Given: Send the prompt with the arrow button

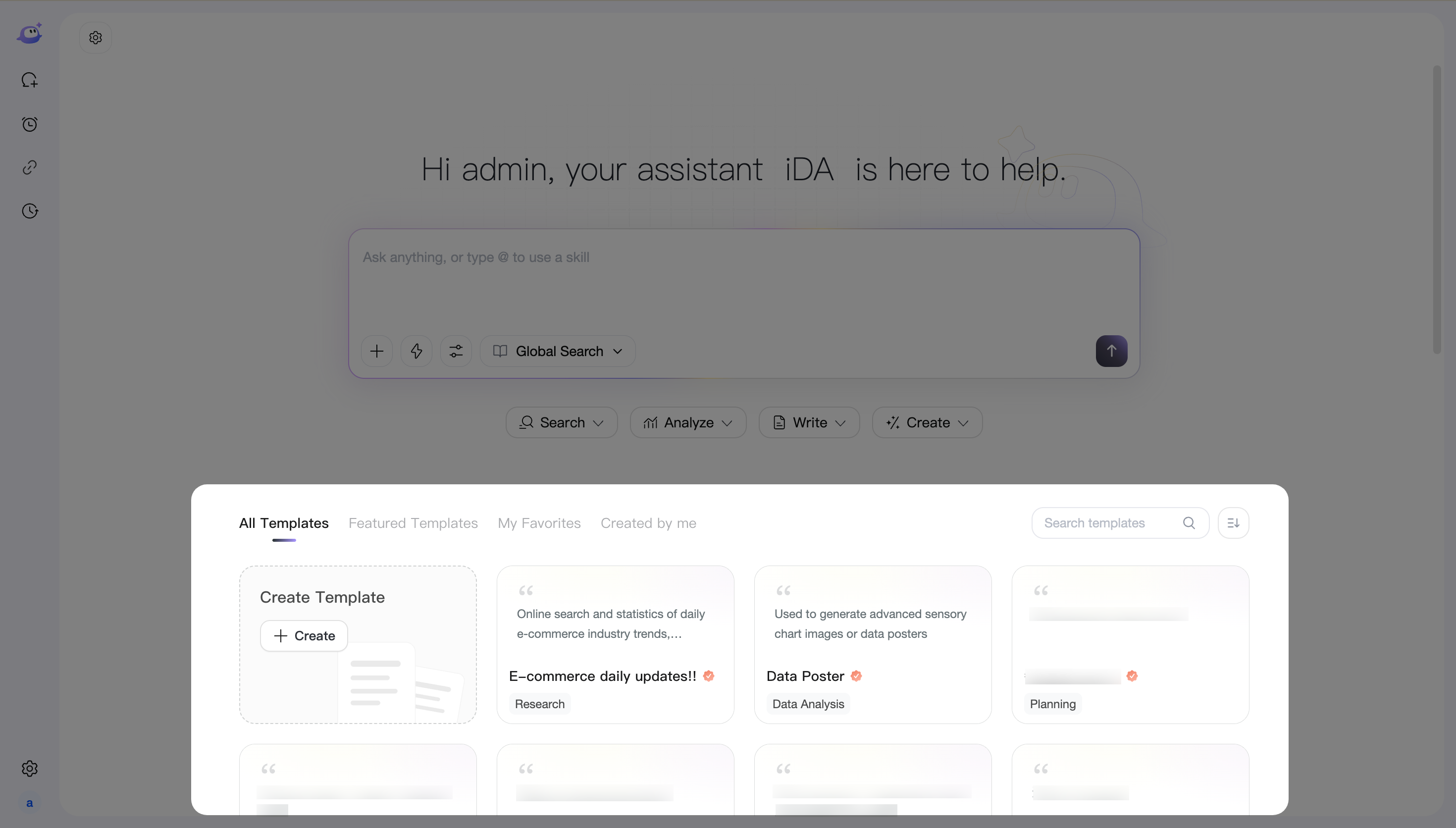Looking at the screenshot, I should point(1111,351).
